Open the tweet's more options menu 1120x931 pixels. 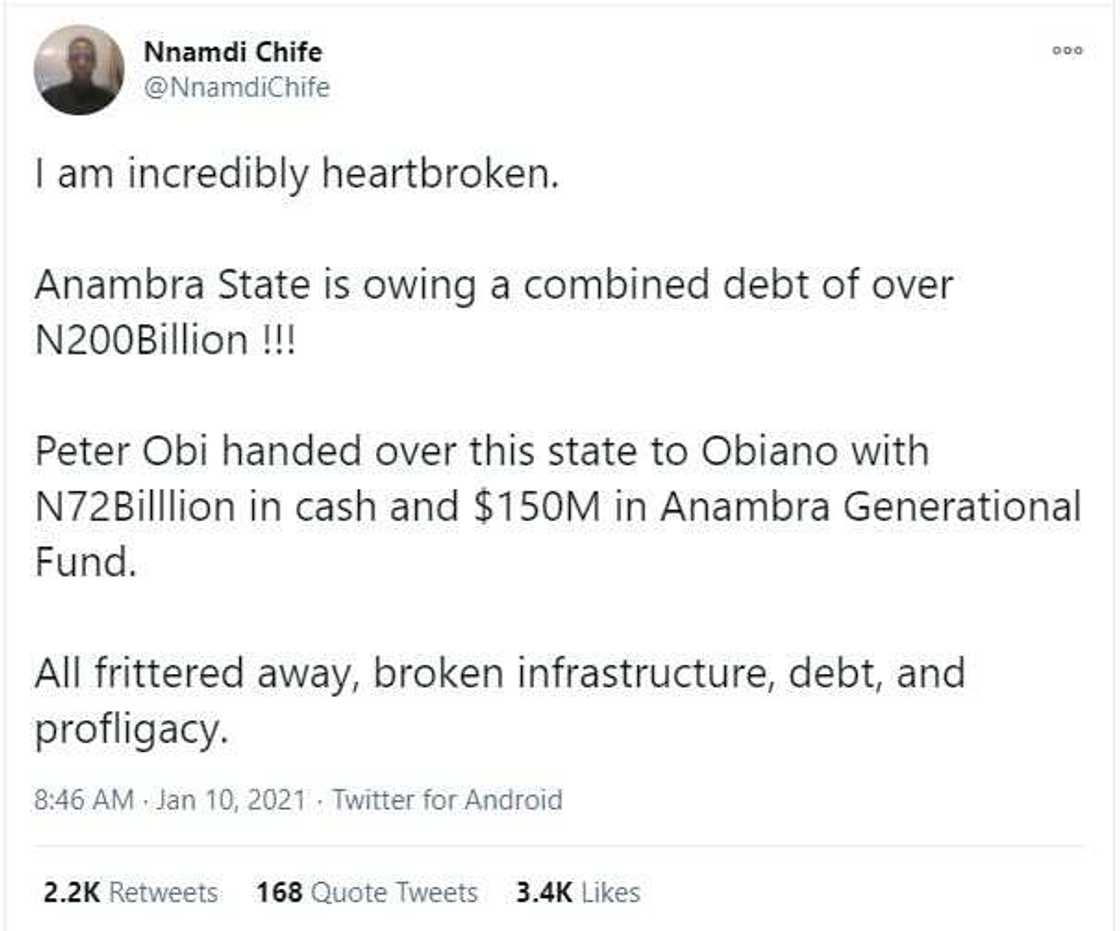[1067, 51]
